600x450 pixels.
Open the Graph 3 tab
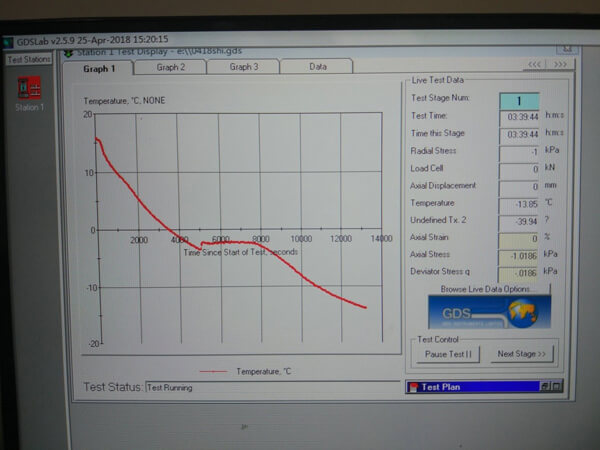pos(243,67)
